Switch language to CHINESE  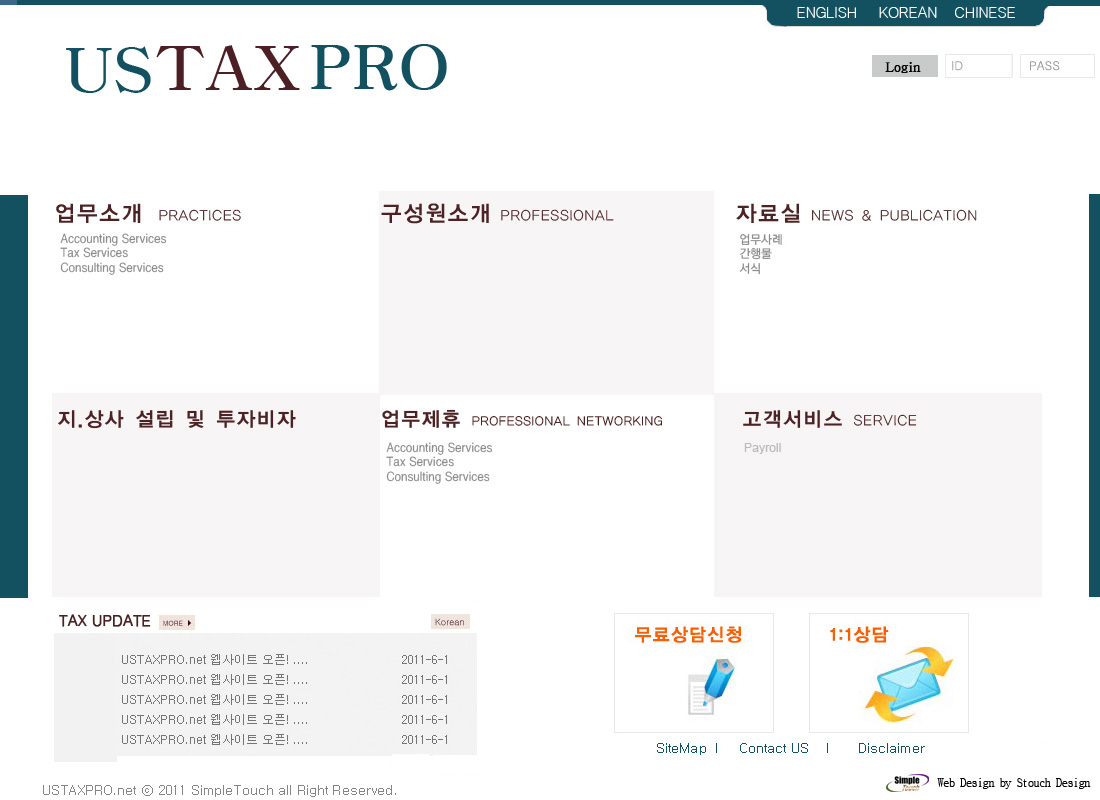[984, 13]
